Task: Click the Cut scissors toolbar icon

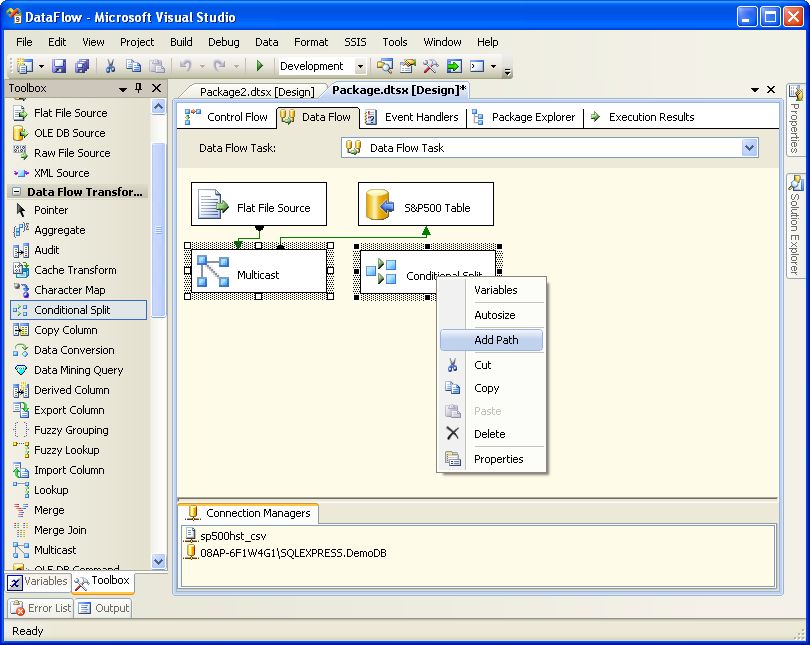Action: point(110,66)
